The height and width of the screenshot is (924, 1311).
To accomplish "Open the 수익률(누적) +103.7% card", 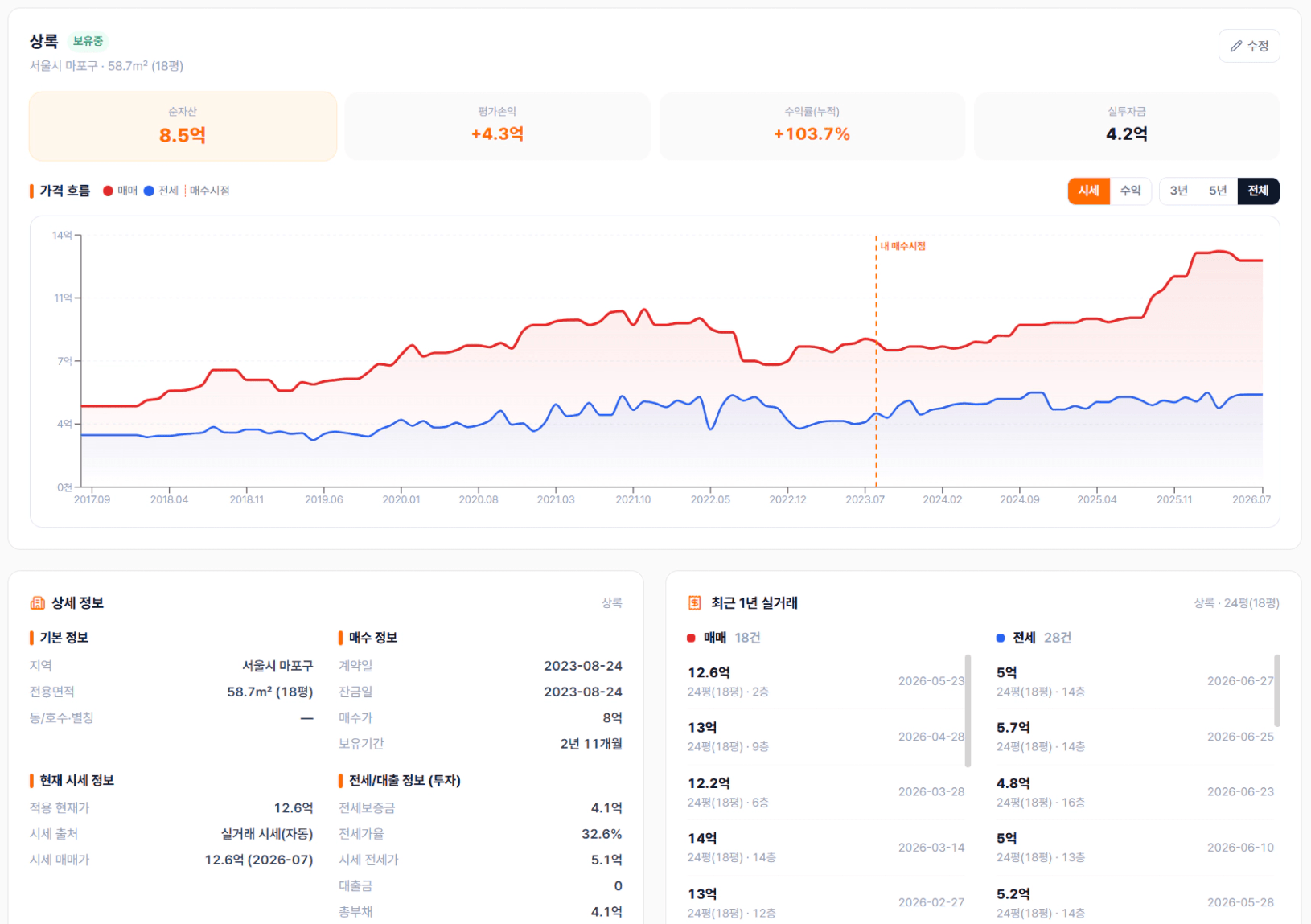I will [x=812, y=126].
